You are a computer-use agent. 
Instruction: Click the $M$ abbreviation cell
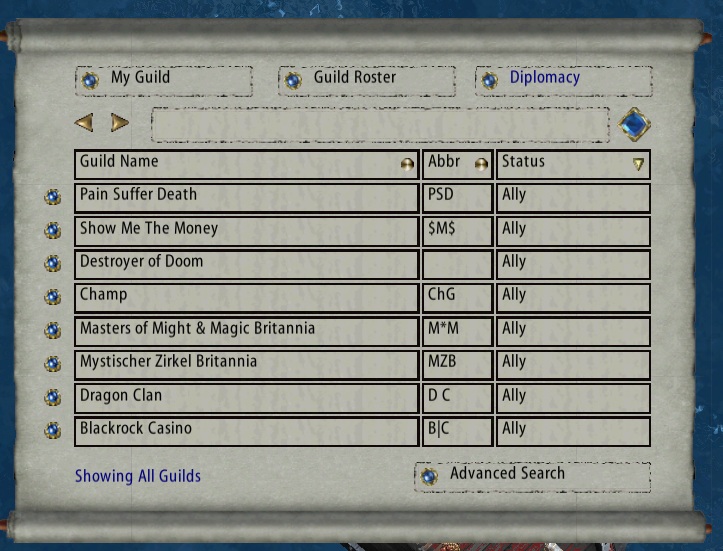click(457, 231)
